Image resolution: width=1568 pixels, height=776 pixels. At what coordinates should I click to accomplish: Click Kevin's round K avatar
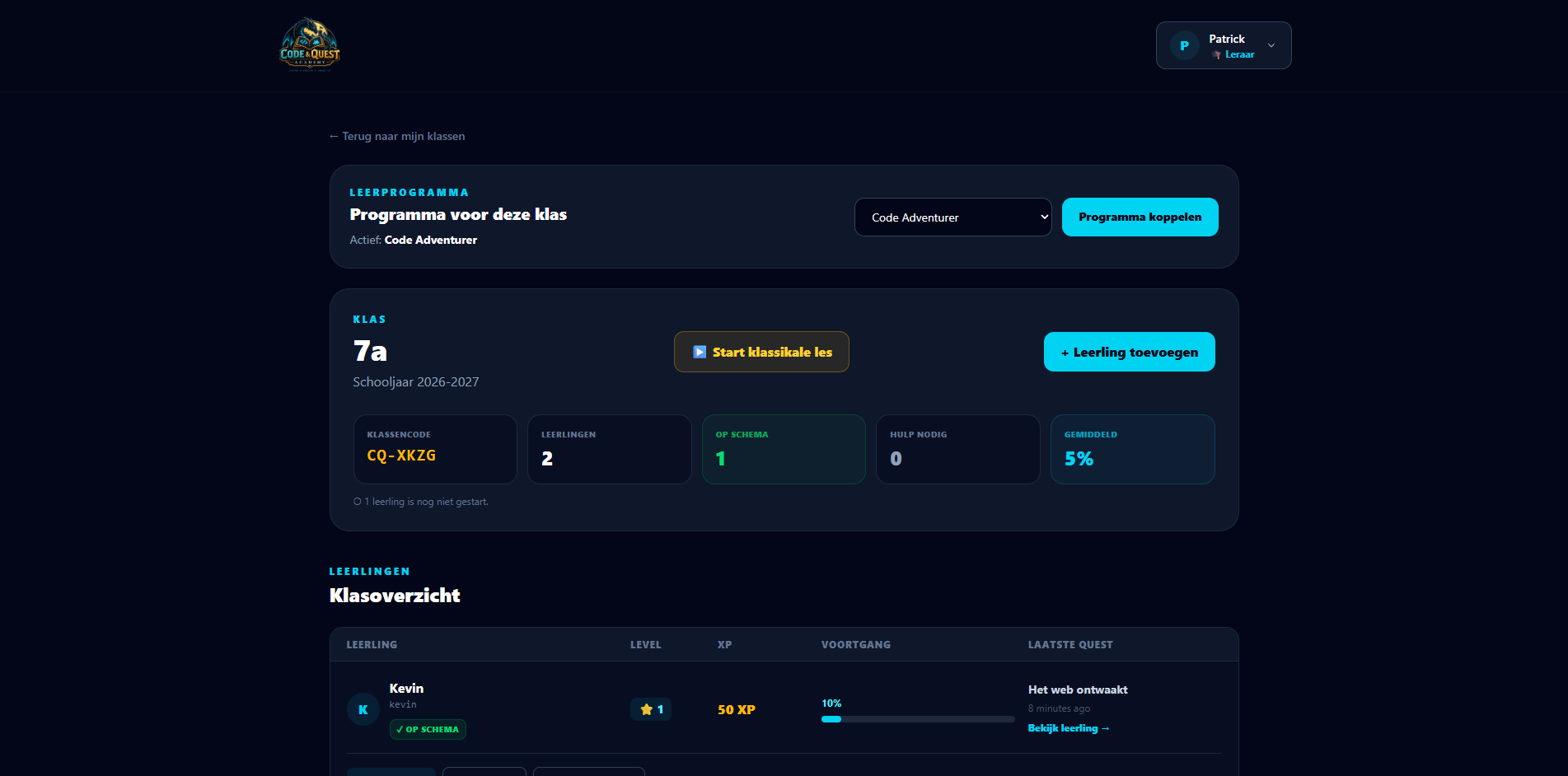point(363,709)
